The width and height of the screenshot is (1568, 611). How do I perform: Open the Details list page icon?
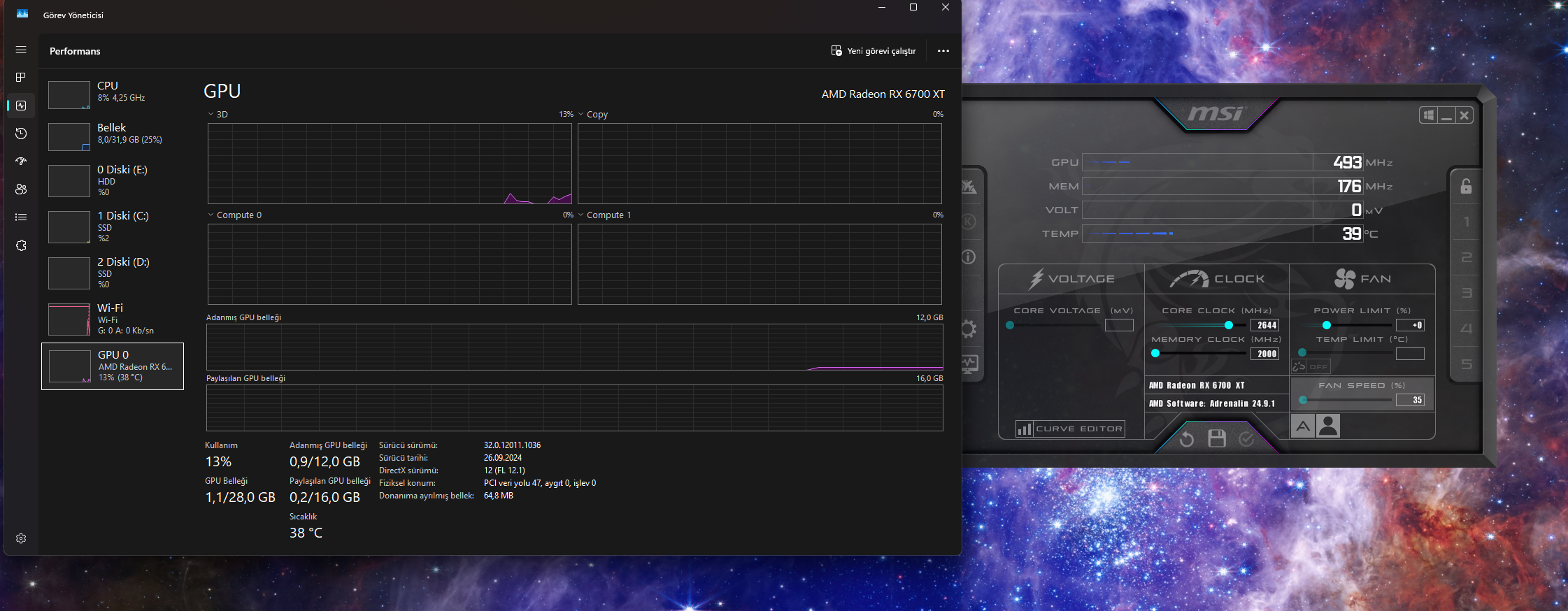click(x=21, y=217)
